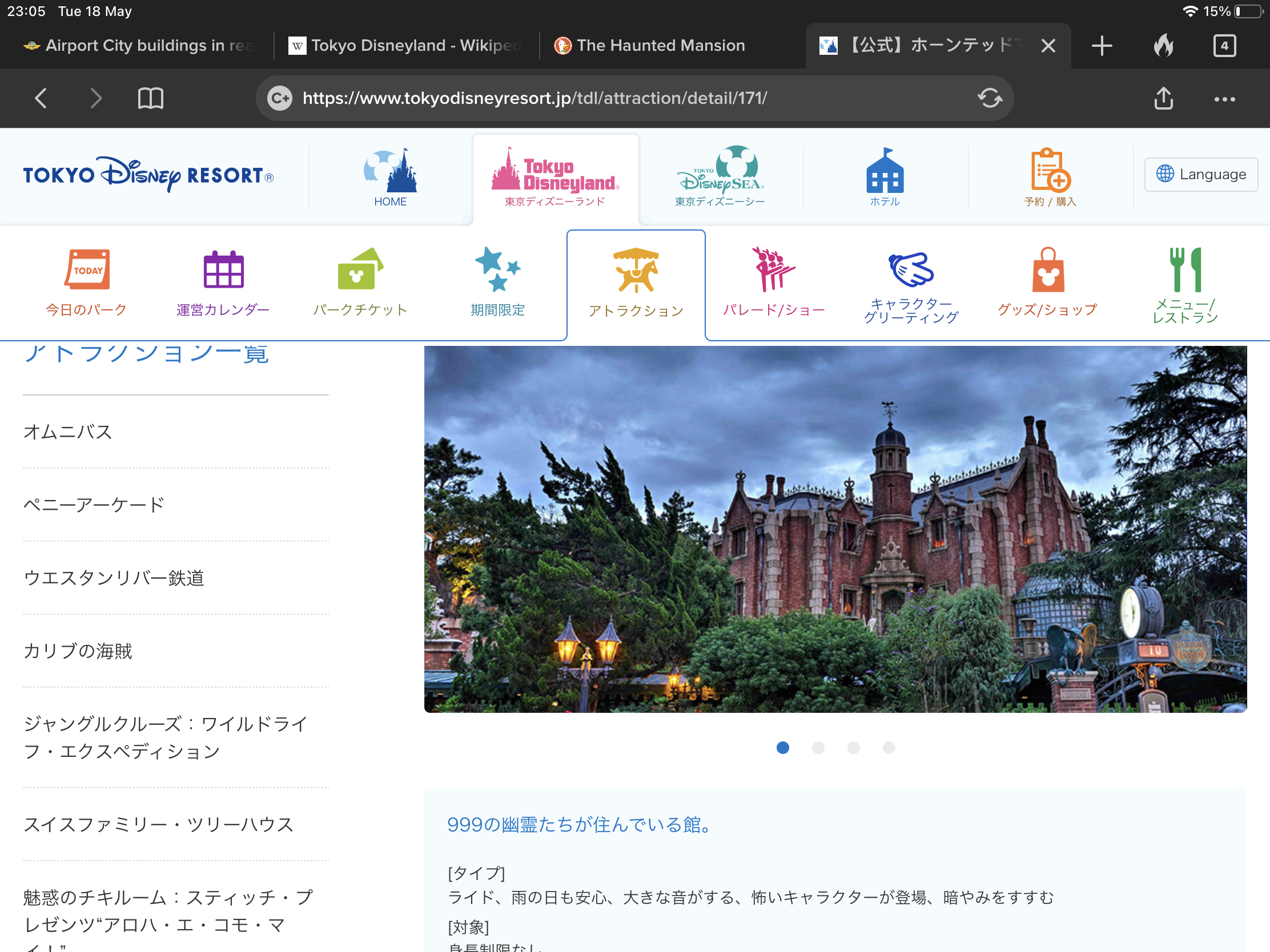Screen dimensions: 1270x952
Task: Go forward with the browser forward arrow
Action: click(96, 98)
